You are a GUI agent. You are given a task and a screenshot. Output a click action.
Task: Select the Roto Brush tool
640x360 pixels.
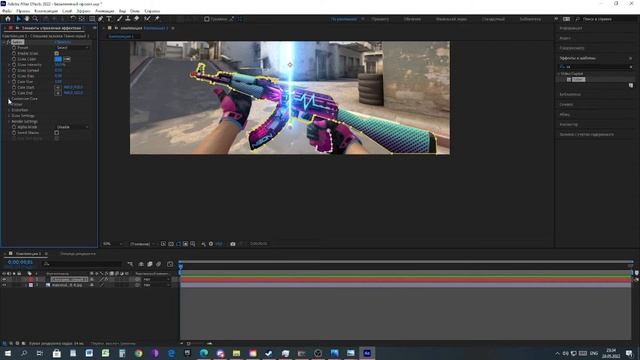coord(147,19)
